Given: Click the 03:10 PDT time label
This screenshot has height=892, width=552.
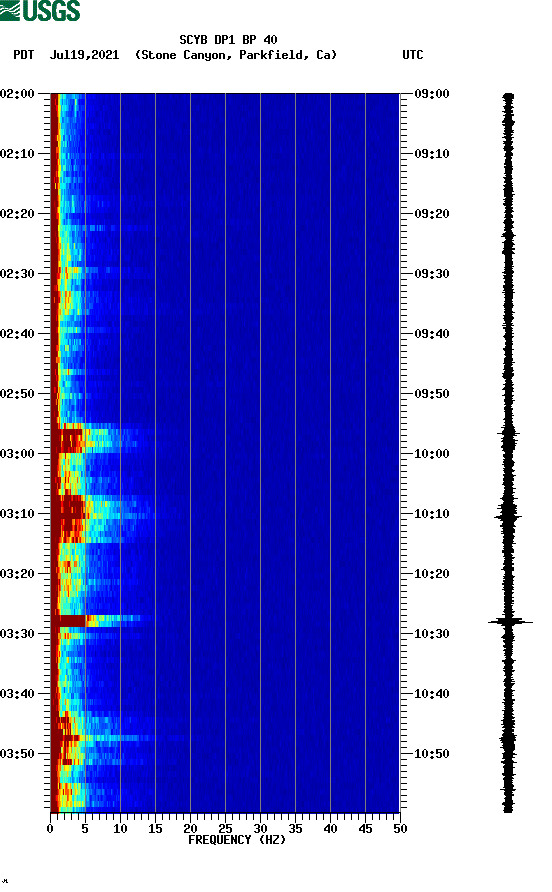Looking at the screenshot, I should click(x=17, y=514).
